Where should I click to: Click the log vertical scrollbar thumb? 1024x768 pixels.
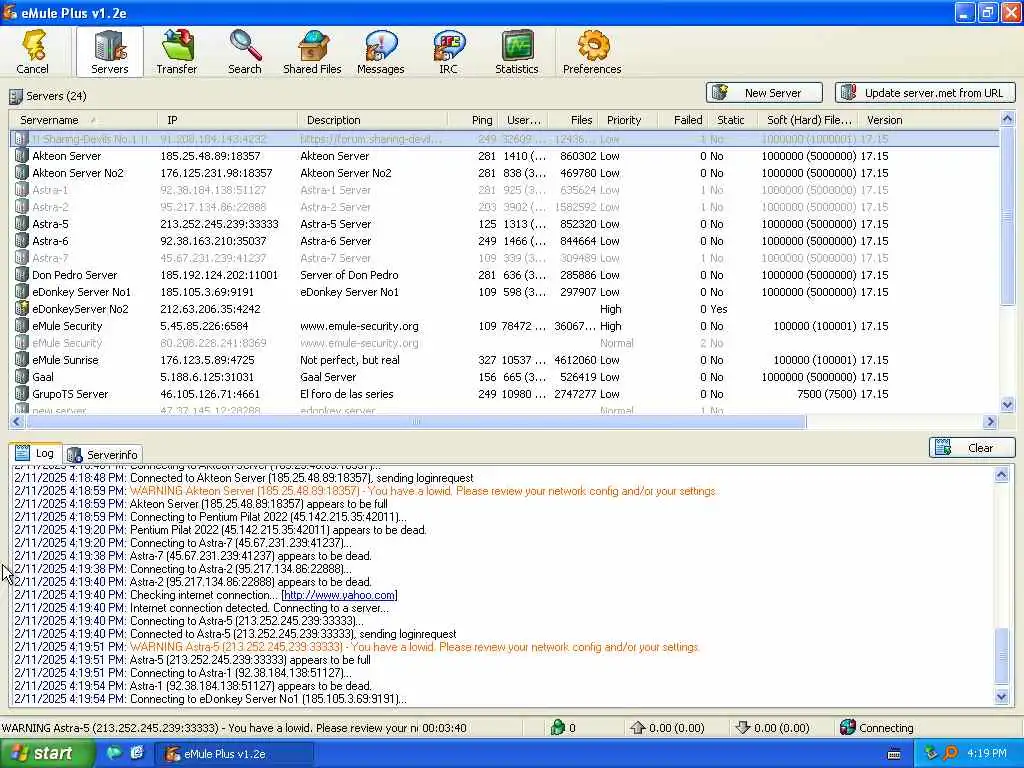1002,656
